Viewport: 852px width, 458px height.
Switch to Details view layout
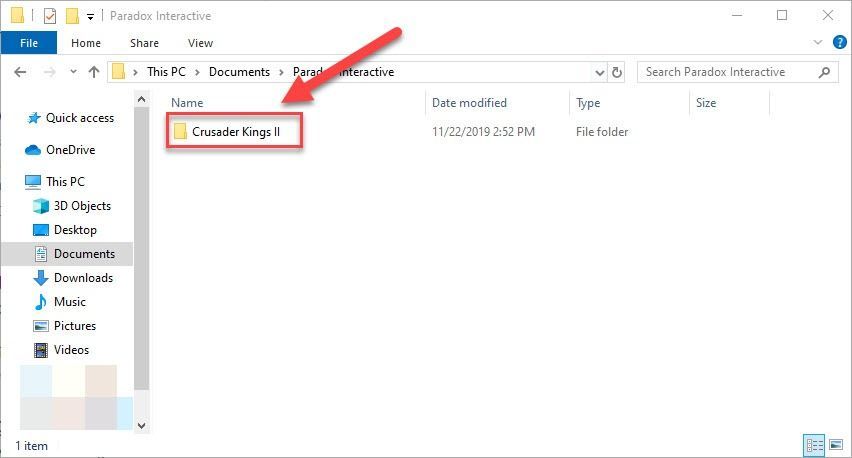[814, 446]
